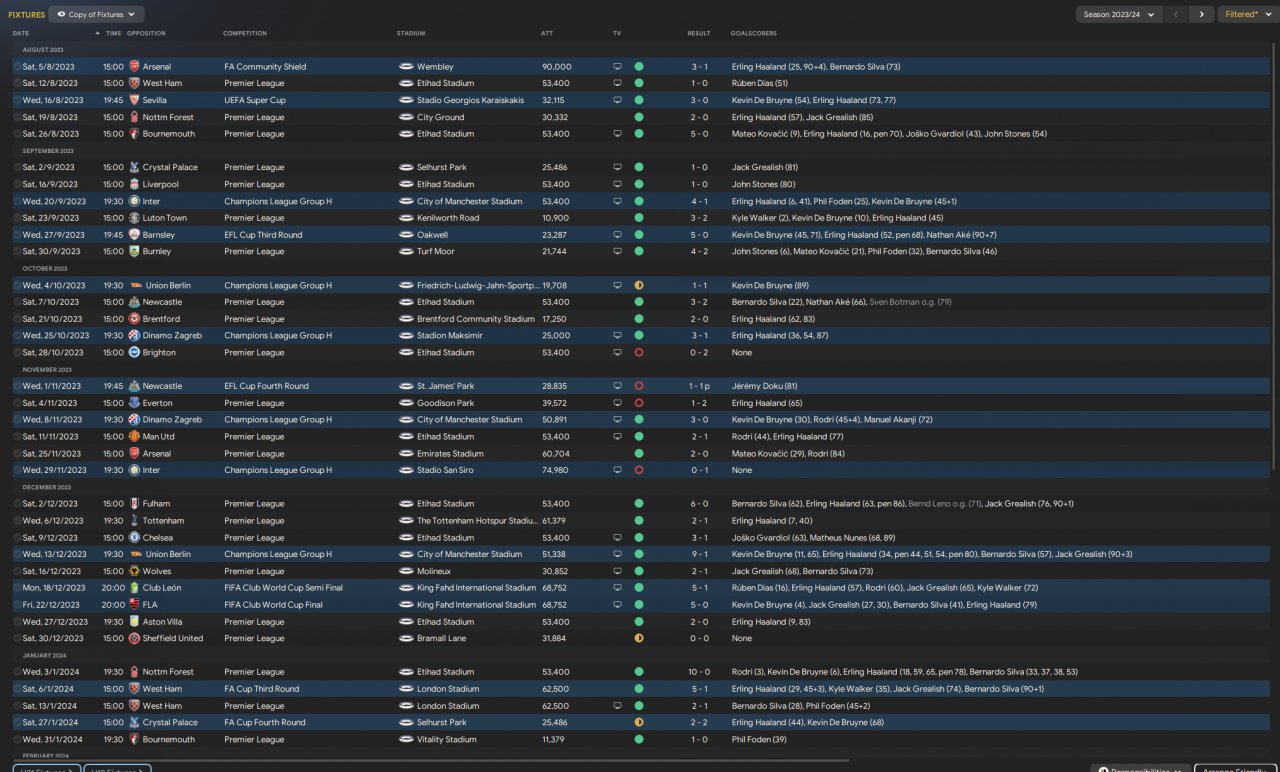This screenshot has width=1280, height=772.
Task: Click the Aston Villa club crest
Action: coord(134,621)
